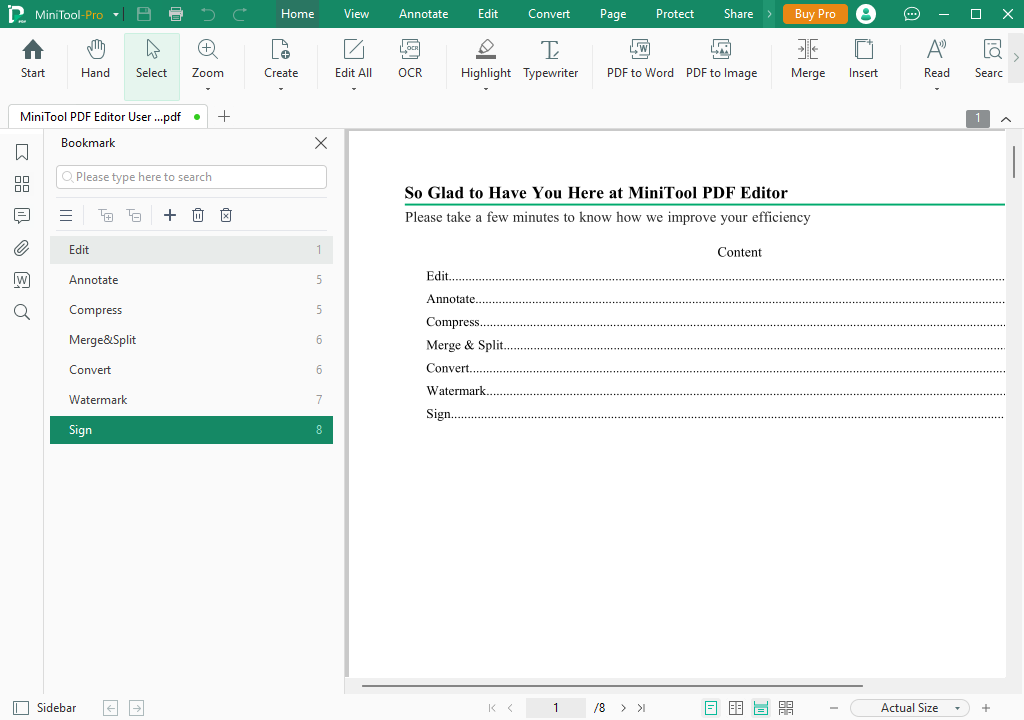1024x720 pixels.
Task: Open the page thumbnails sidebar panel
Action: [22, 184]
